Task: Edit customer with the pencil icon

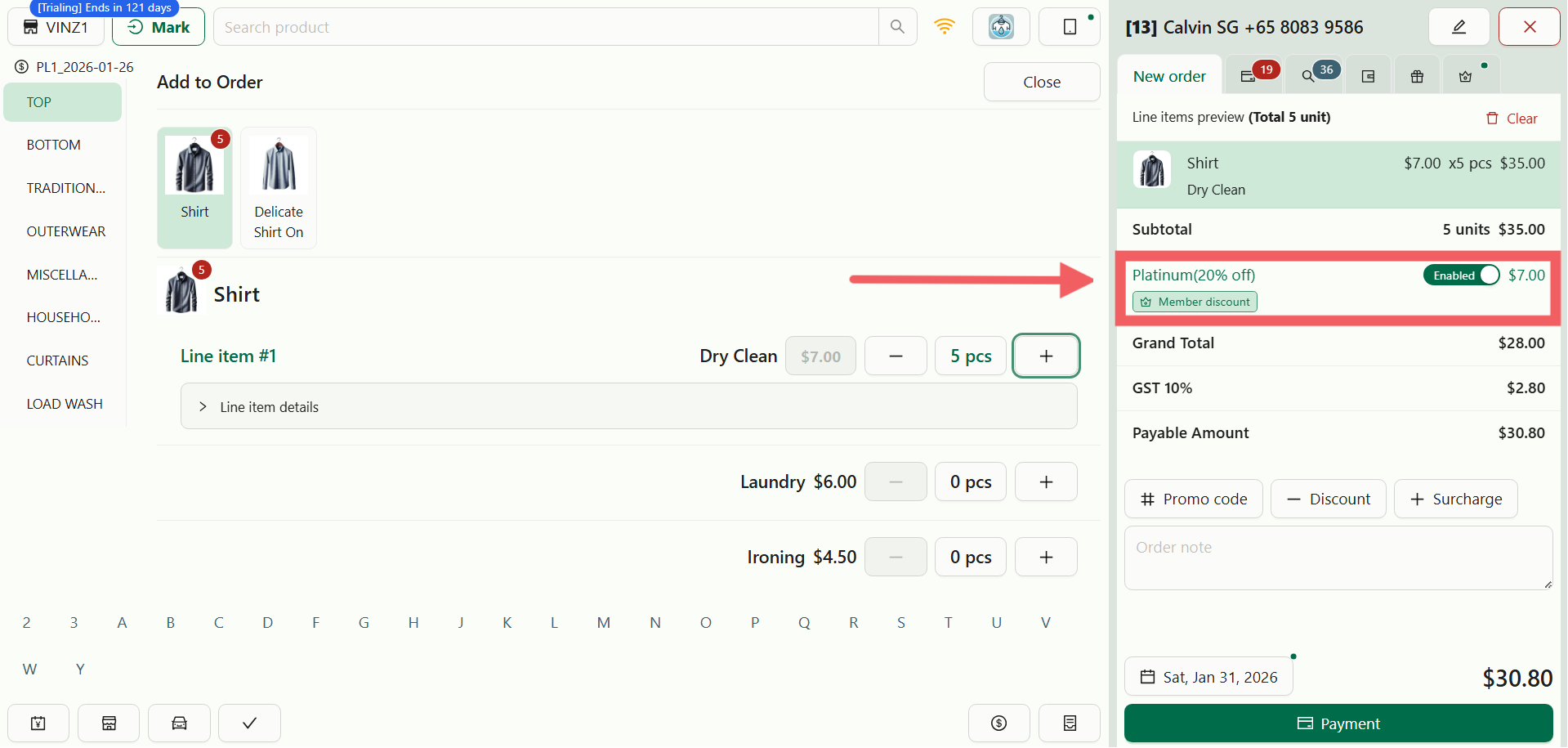Action: click(x=1459, y=27)
